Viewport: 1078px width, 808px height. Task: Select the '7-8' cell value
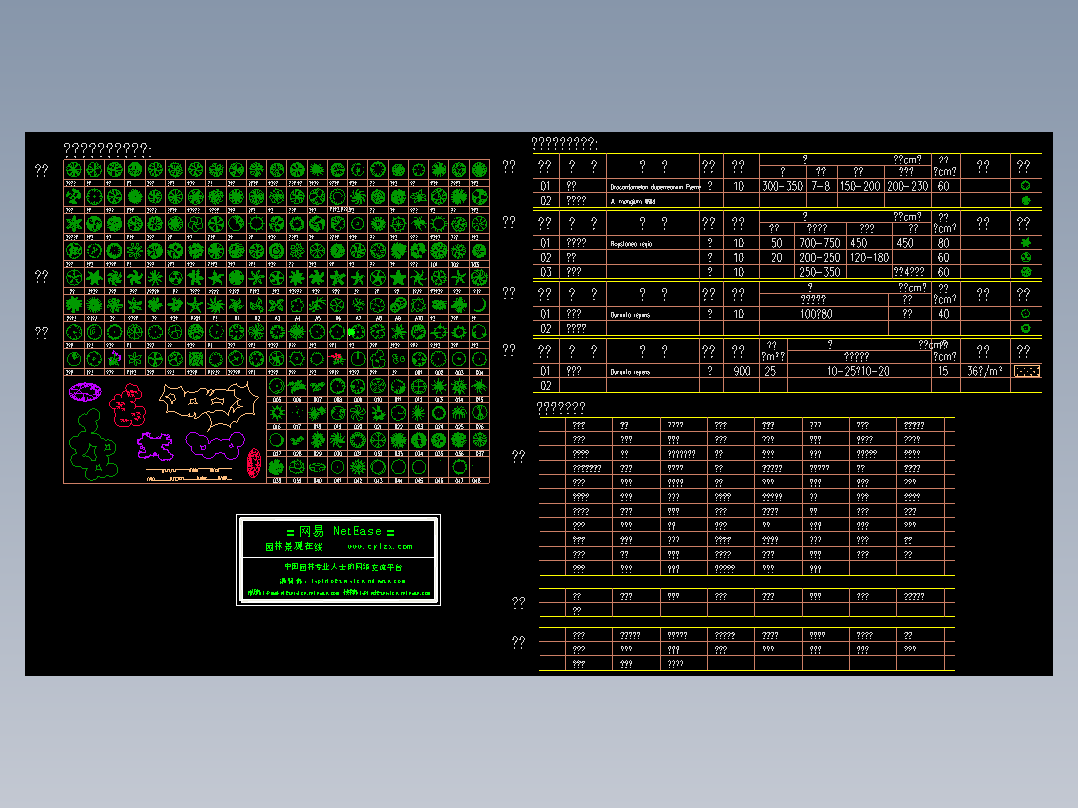[820, 186]
